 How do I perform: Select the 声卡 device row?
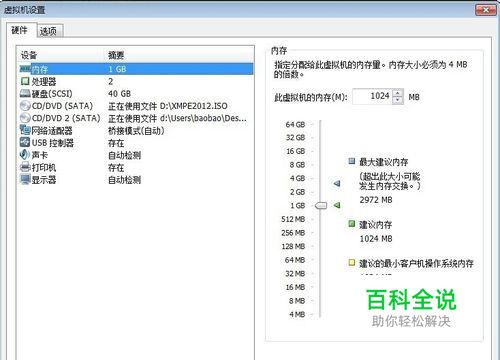pos(136,155)
